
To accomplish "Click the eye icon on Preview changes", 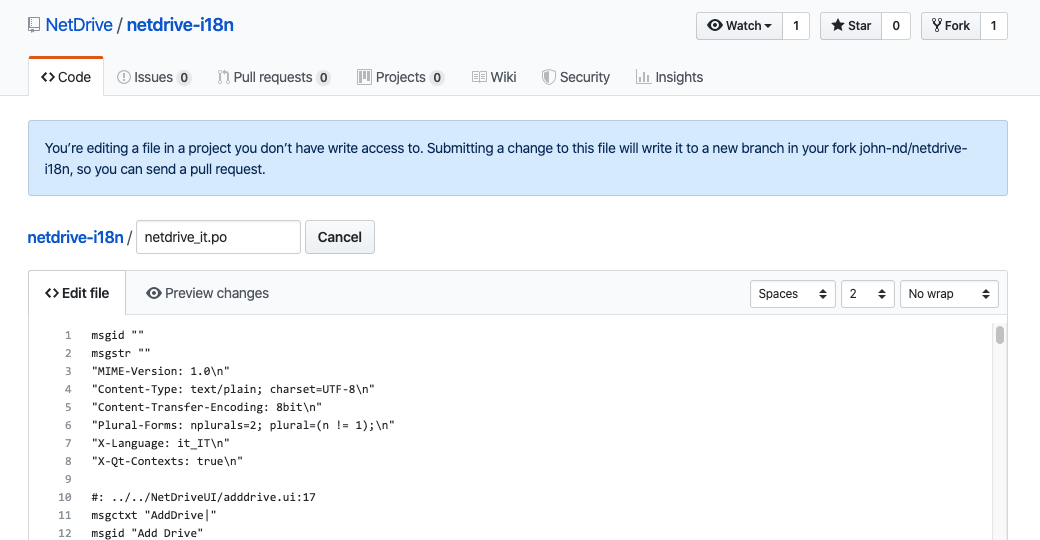I will (x=154, y=293).
